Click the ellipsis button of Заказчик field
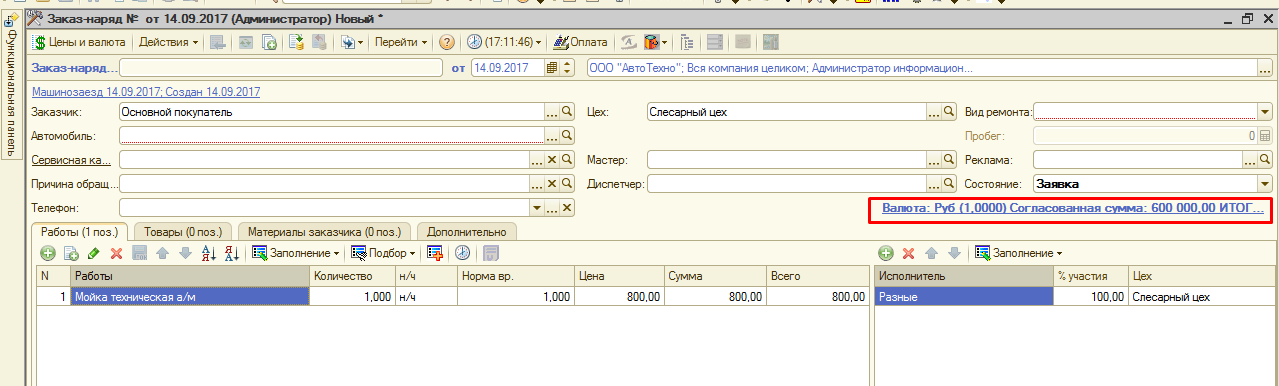The width and height of the screenshot is (1279, 386). 551,112
